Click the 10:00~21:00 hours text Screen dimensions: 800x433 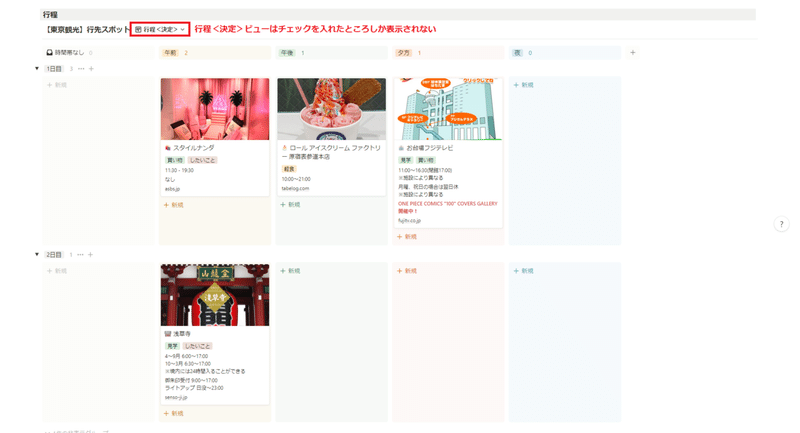[296, 179]
